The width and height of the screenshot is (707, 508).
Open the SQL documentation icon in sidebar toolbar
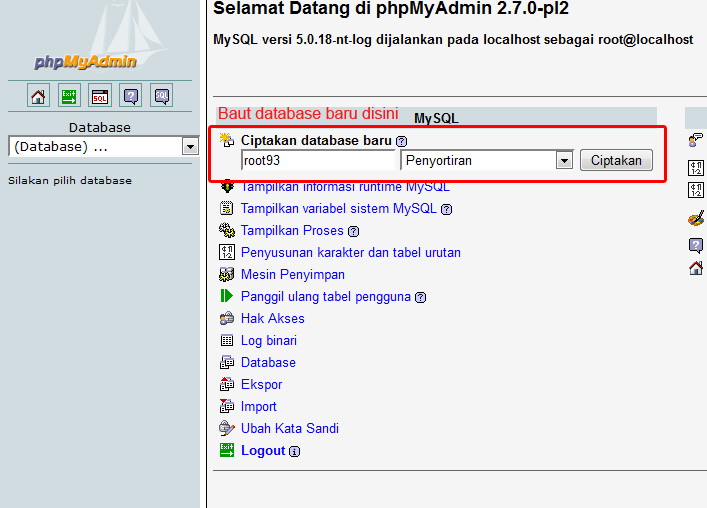point(161,96)
